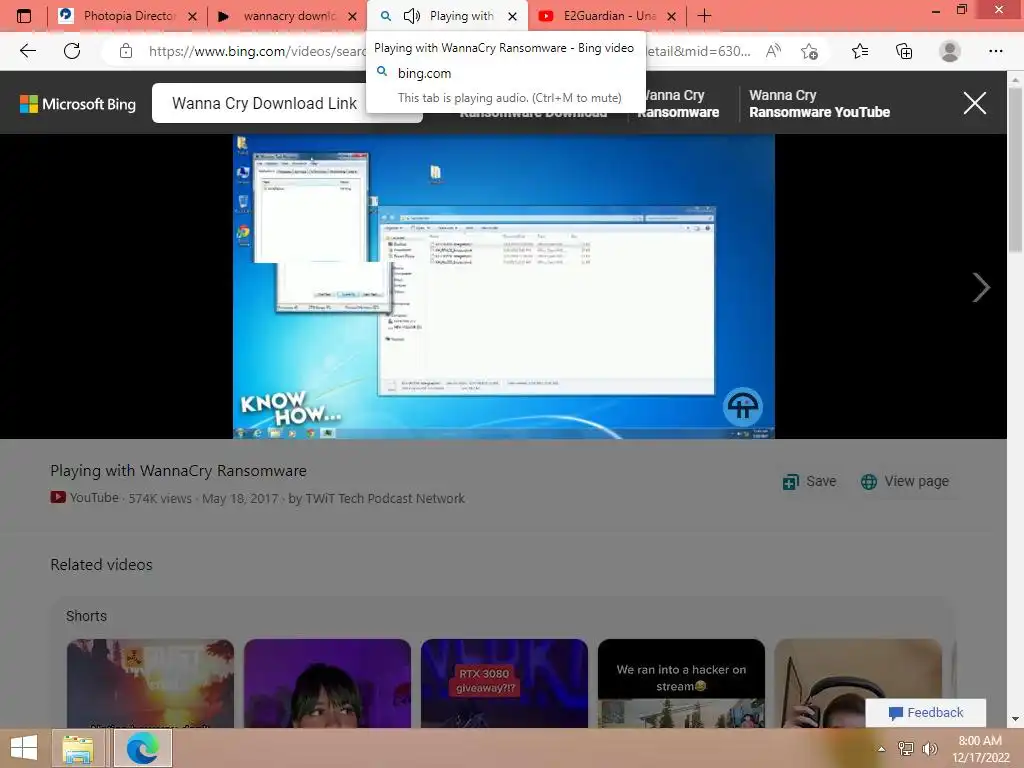Open the Collections icon
1024x768 pixels.
[x=904, y=51]
